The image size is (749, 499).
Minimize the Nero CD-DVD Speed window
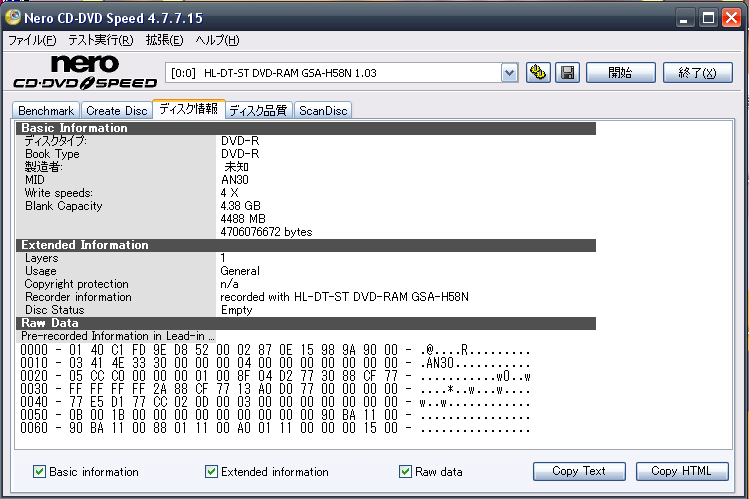[x=685, y=19]
